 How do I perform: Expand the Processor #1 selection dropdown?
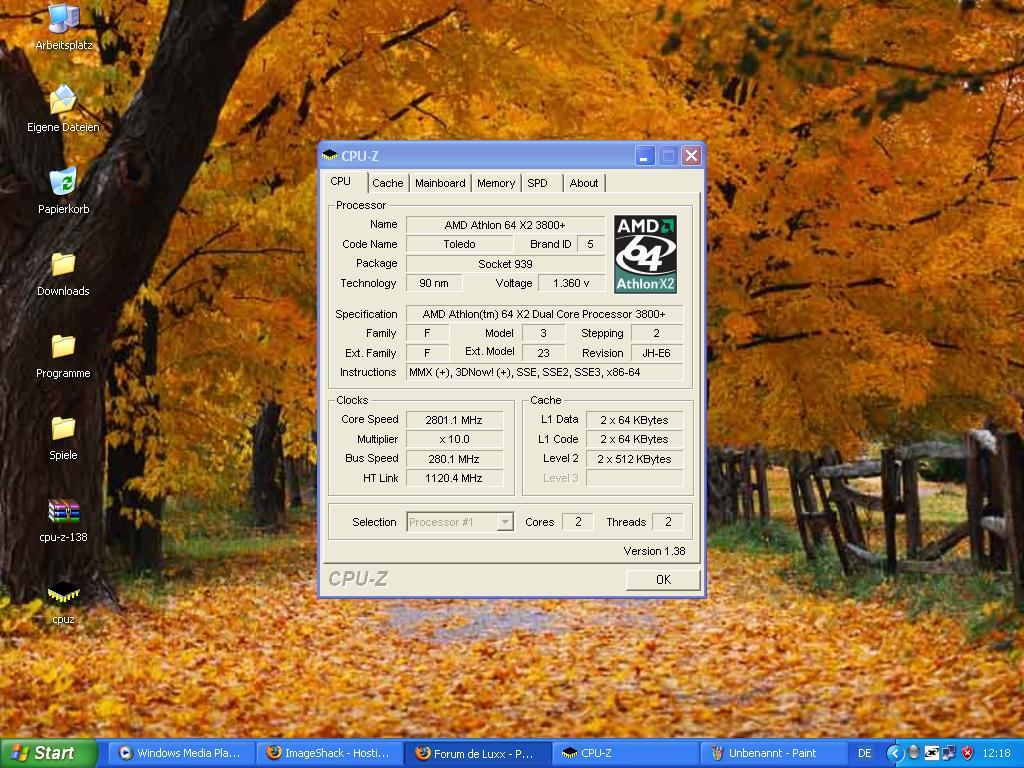tap(504, 522)
